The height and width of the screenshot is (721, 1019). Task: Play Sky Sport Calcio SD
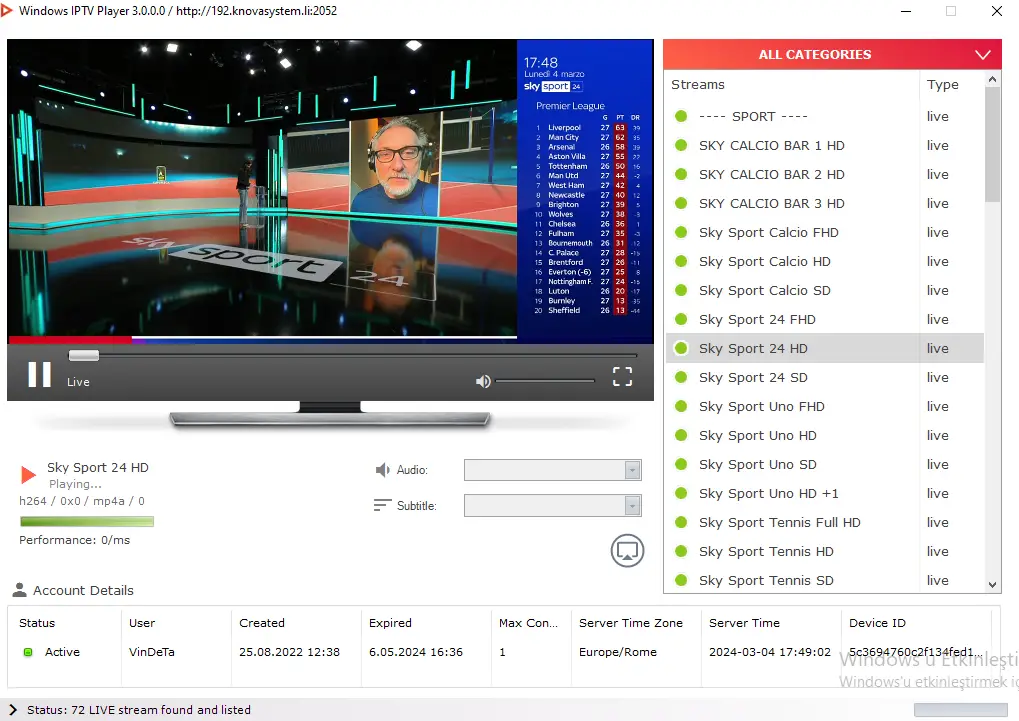pyautogui.click(x=824, y=291)
